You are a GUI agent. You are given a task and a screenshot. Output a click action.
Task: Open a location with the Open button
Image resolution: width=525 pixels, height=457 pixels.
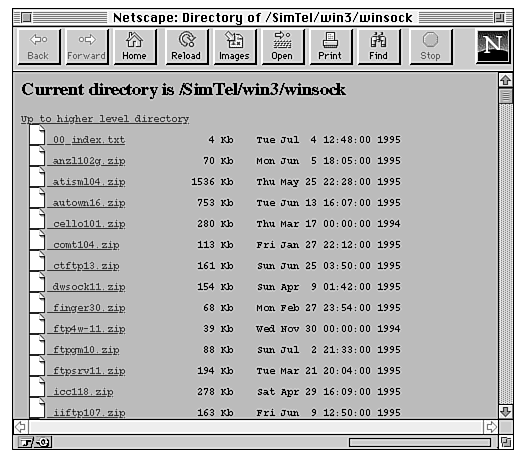coord(283,47)
